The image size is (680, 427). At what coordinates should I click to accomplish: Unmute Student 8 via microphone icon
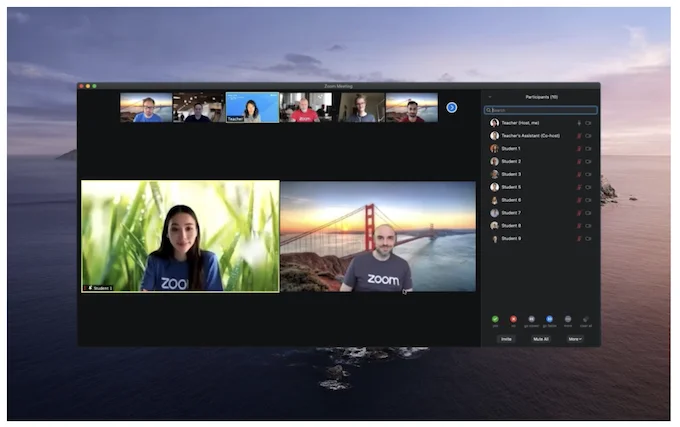[579, 226]
